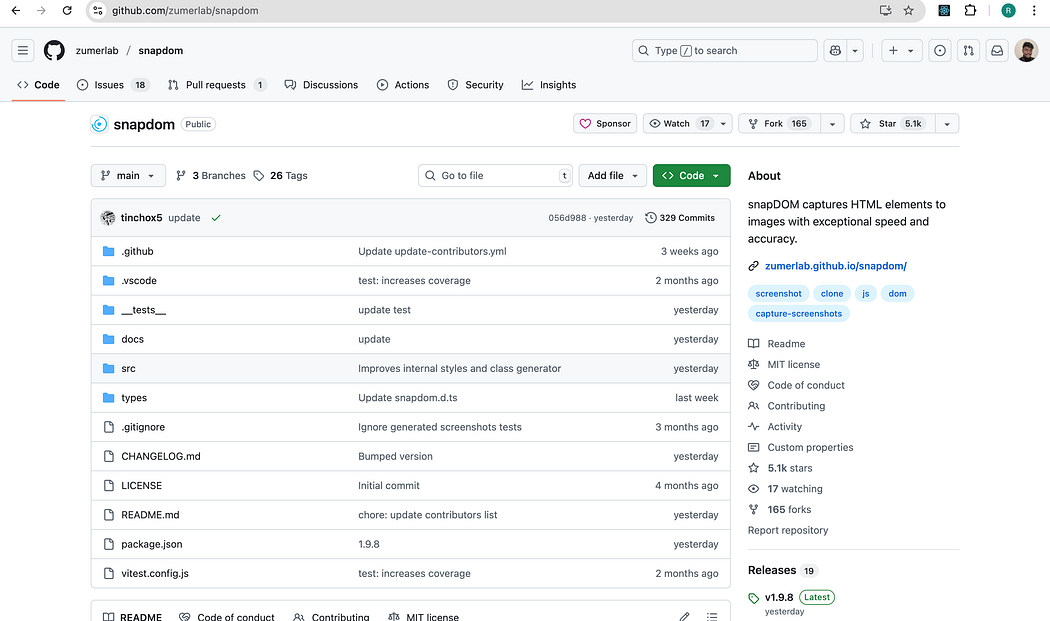1050x621 pixels.
Task: Open Chrome three-dot menu
Action: click(x=1034, y=11)
